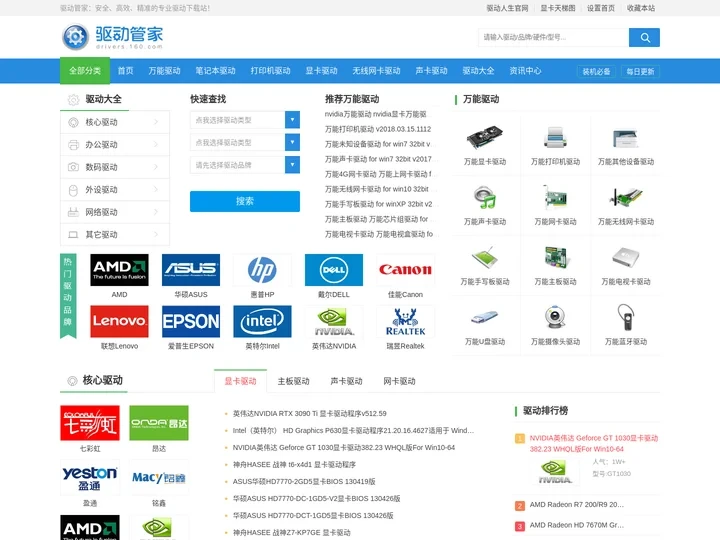
Task: Click the blue 搜索 button
Action: point(245,201)
